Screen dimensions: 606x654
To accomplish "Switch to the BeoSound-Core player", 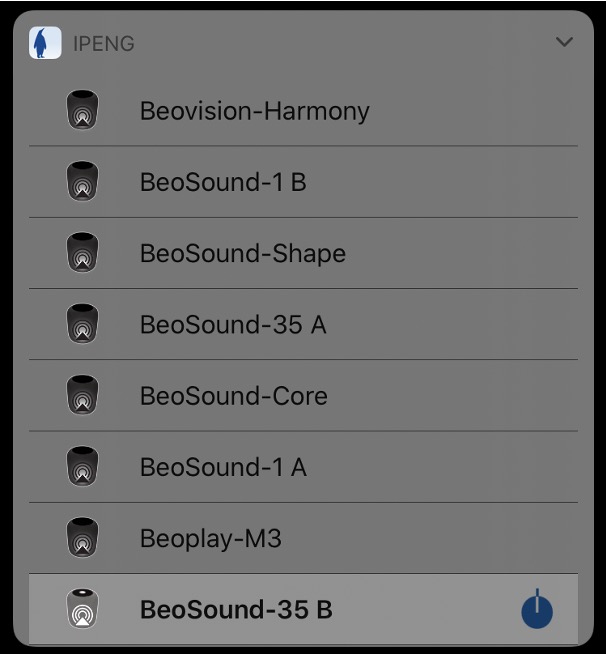I will (x=233, y=396).
